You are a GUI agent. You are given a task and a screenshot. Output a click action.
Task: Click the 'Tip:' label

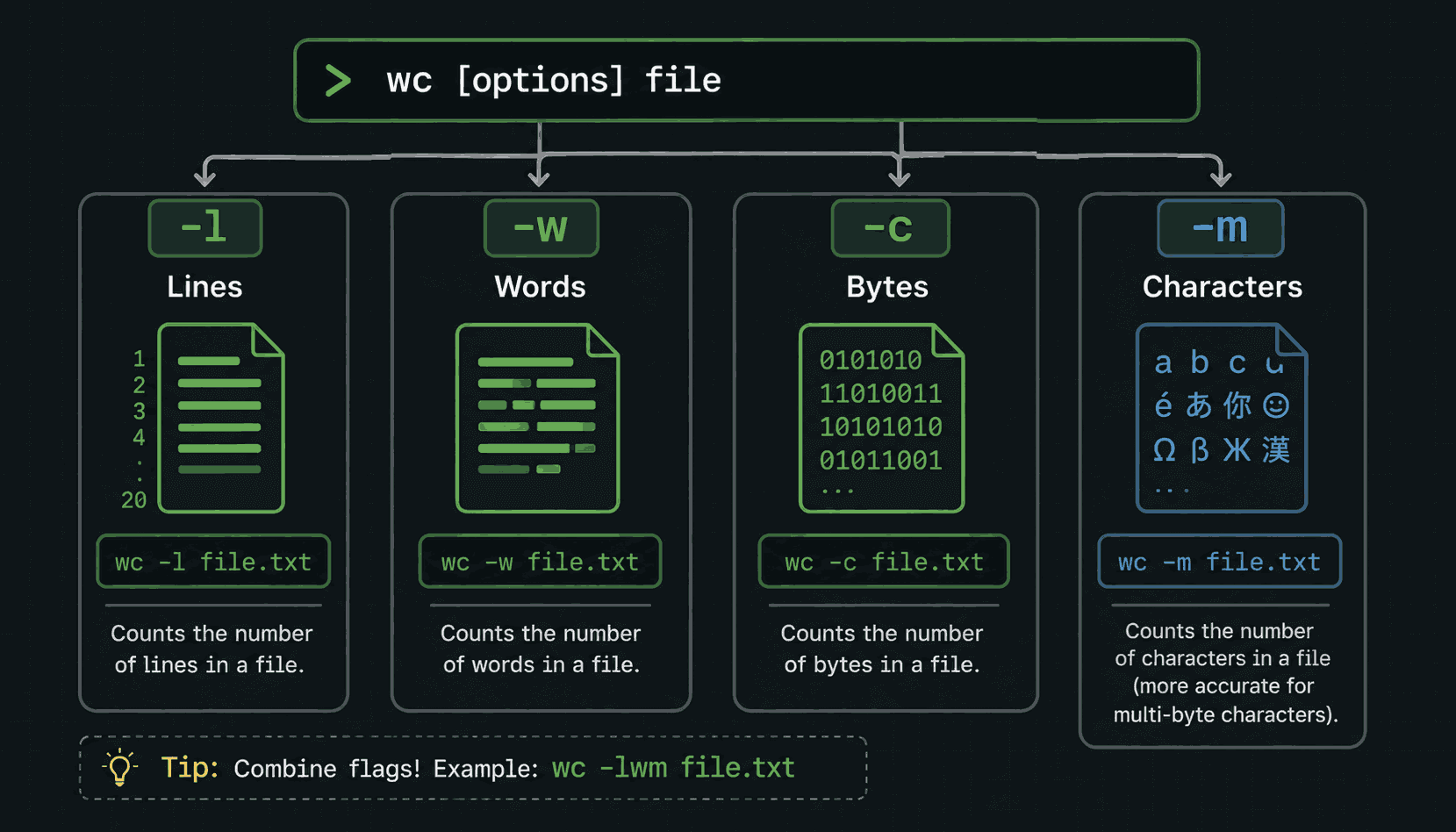190,768
